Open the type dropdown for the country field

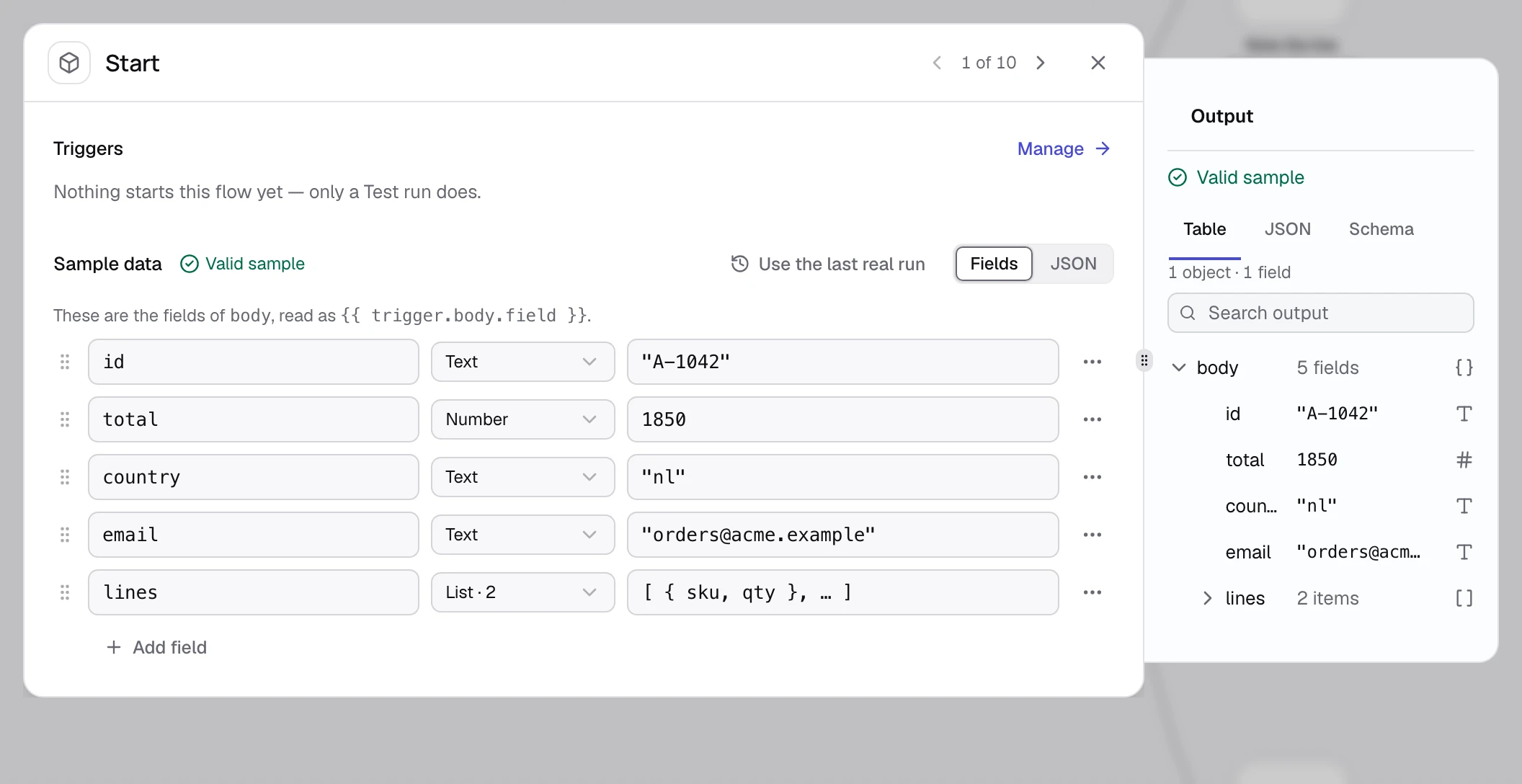click(x=522, y=477)
